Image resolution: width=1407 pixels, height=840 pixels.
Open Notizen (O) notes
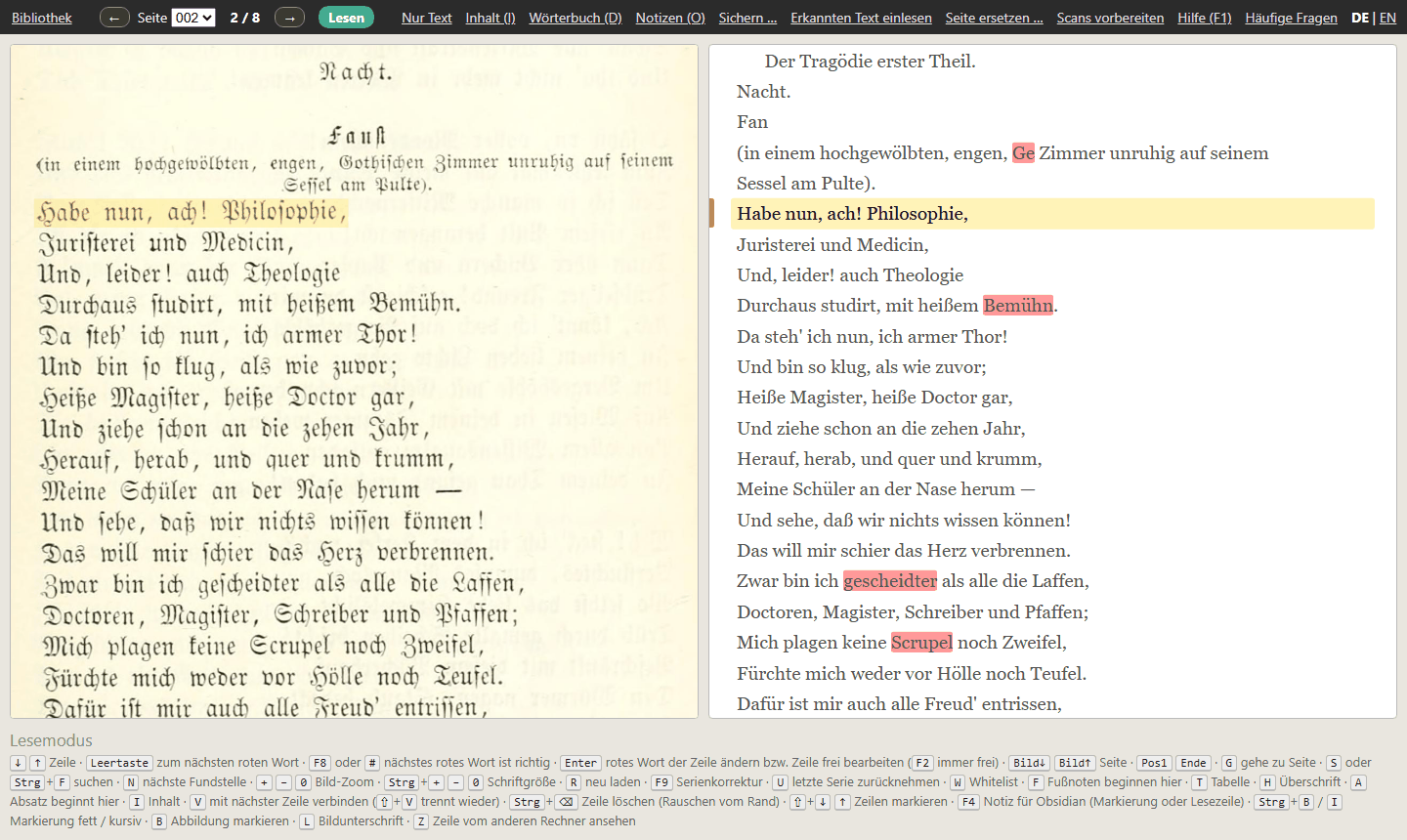670,18
